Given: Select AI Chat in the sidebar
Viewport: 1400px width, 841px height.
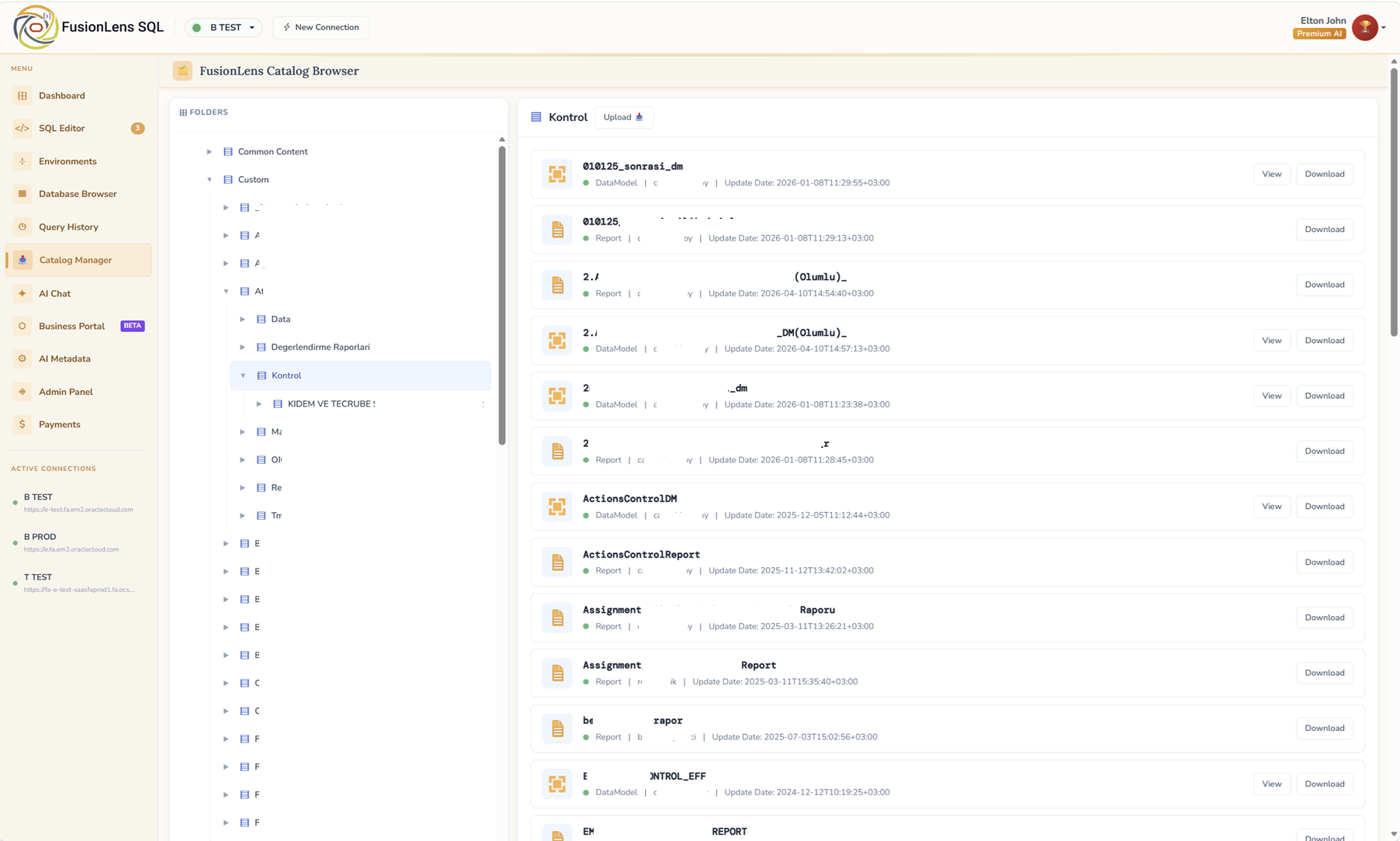Looking at the screenshot, I should point(78,293).
